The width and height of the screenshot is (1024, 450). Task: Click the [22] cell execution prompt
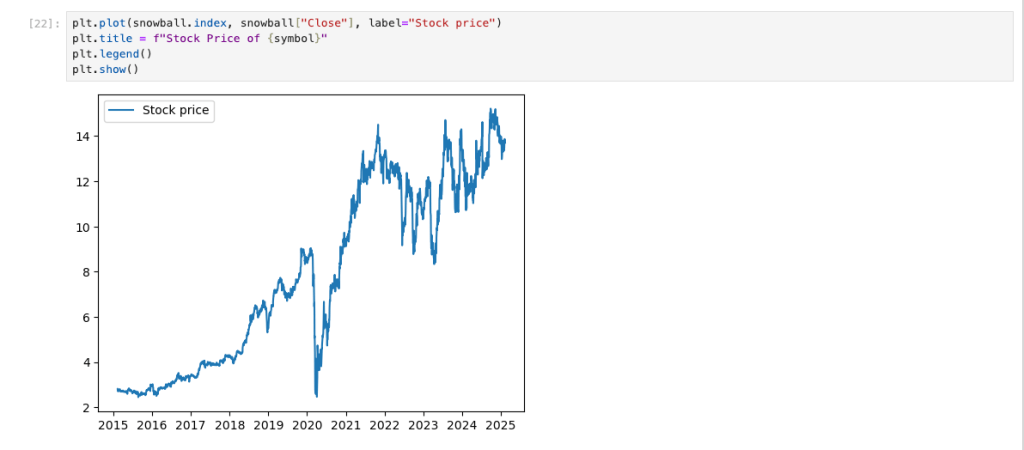[x=46, y=23]
